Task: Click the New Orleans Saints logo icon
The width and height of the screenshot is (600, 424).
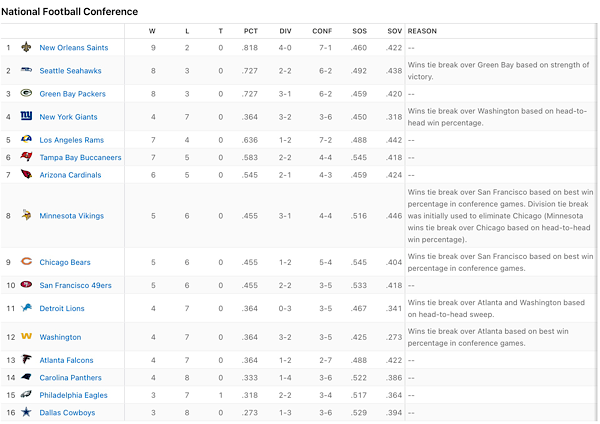Action: pos(27,47)
